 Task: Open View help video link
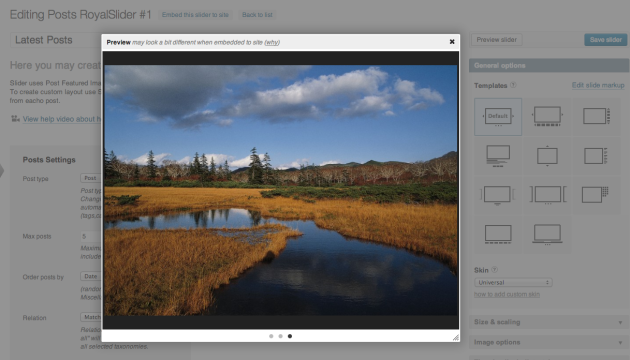pyautogui.click(x=61, y=119)
